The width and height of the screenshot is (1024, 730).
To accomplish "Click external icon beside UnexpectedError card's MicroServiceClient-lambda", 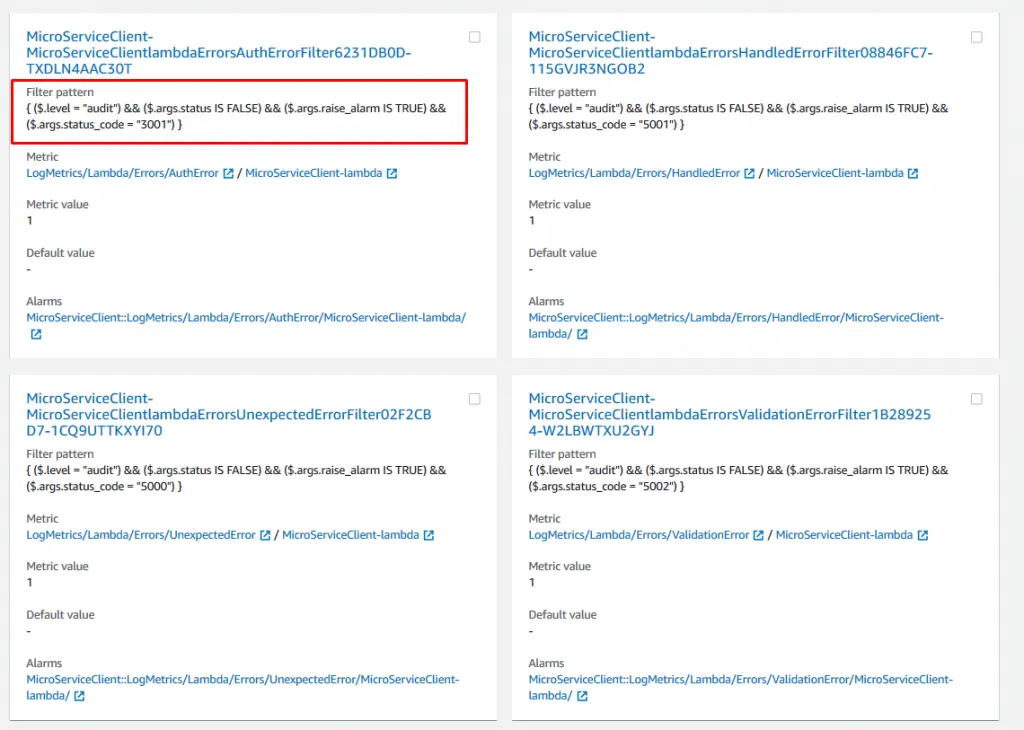I will pos(428,536).
